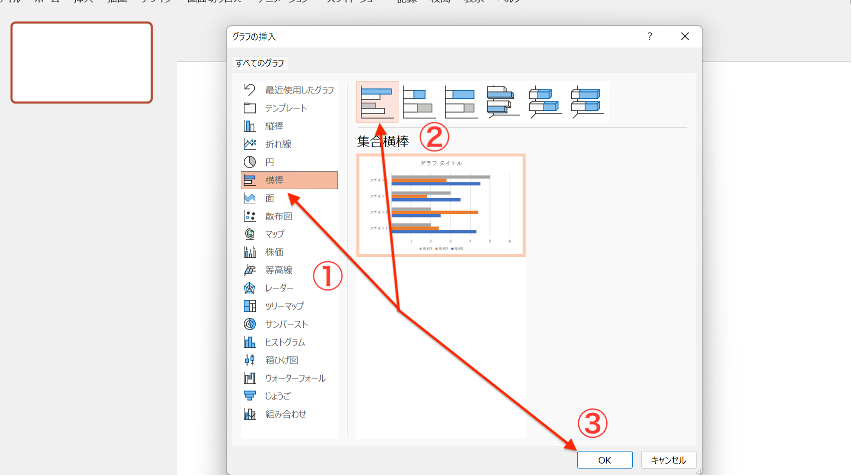Close the グラフの挿入 dialog
Screen dimensions: 852x476
click(685, 36)
